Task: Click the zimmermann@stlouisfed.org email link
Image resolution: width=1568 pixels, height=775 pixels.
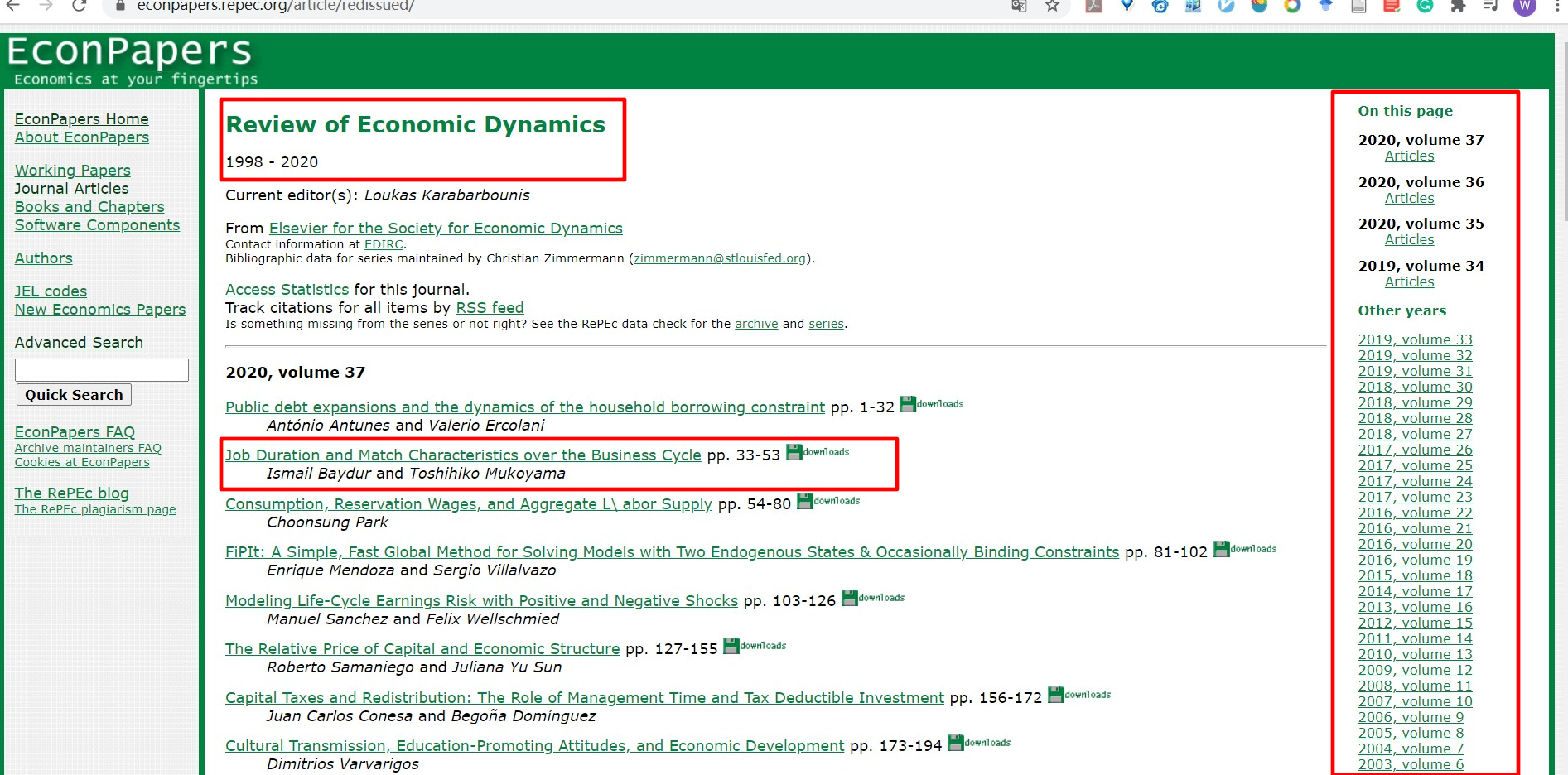Action: tap(718, 258)
